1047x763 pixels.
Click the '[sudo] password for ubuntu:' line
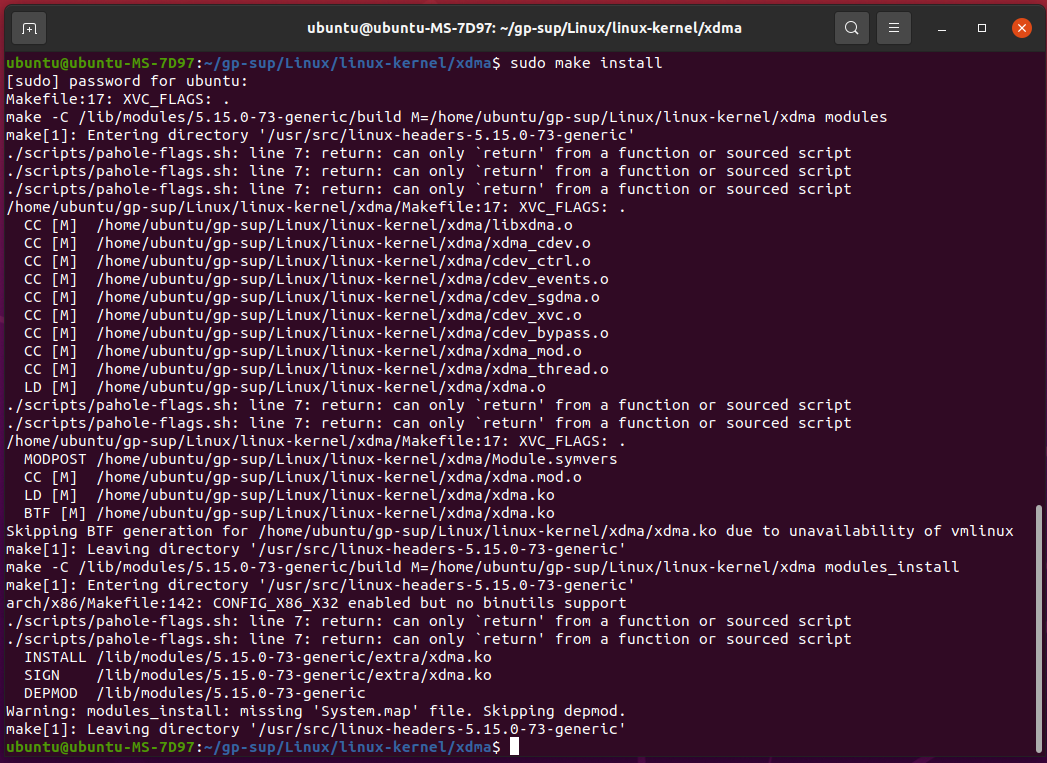coord(127,81)
